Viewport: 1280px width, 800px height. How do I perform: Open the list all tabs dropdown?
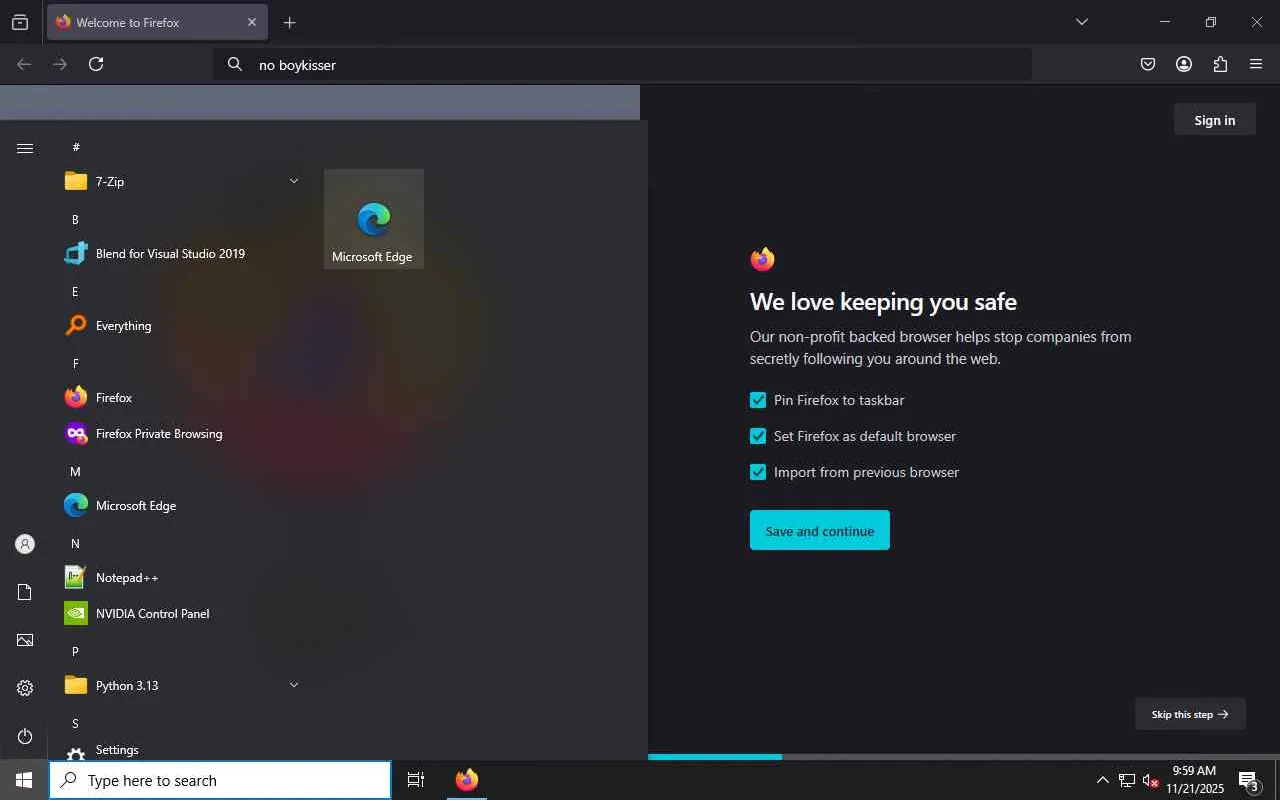[x=1081, y=22]
